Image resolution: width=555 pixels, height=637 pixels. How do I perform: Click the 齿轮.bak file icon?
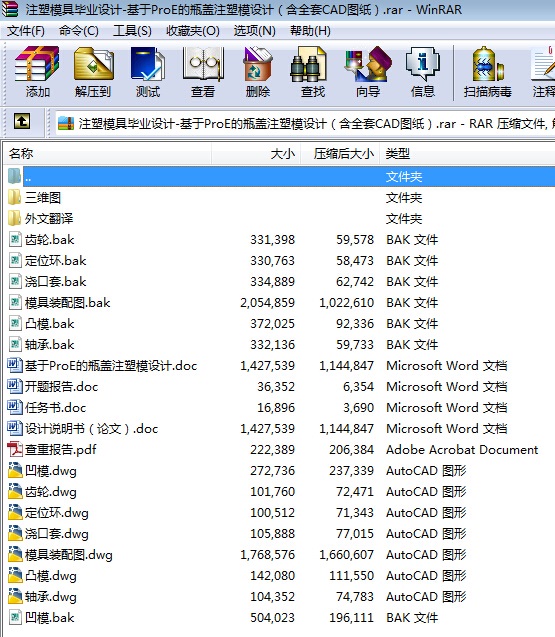click(x=15, y=240)
